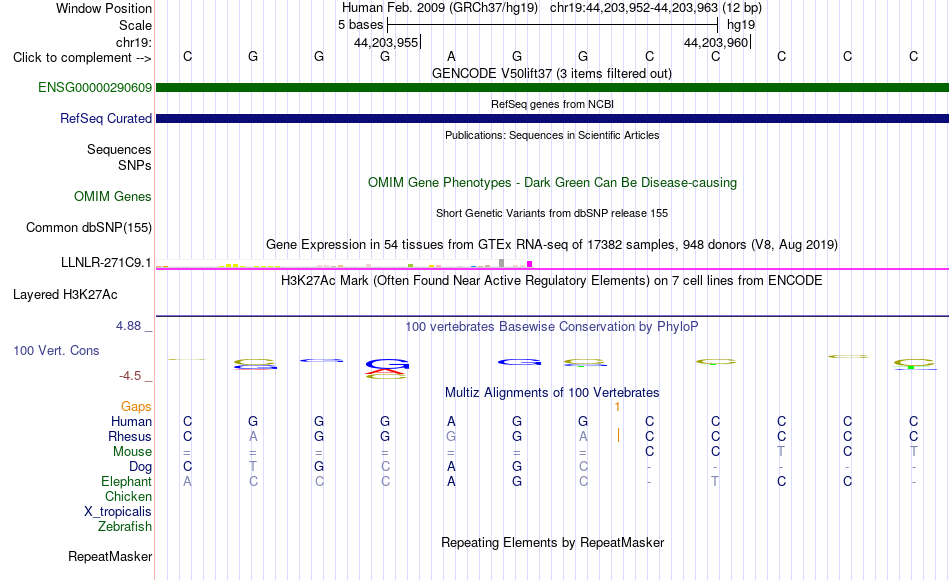Click the Zebrafish species label
The image size is (950, 580).
tap(125, 526)
